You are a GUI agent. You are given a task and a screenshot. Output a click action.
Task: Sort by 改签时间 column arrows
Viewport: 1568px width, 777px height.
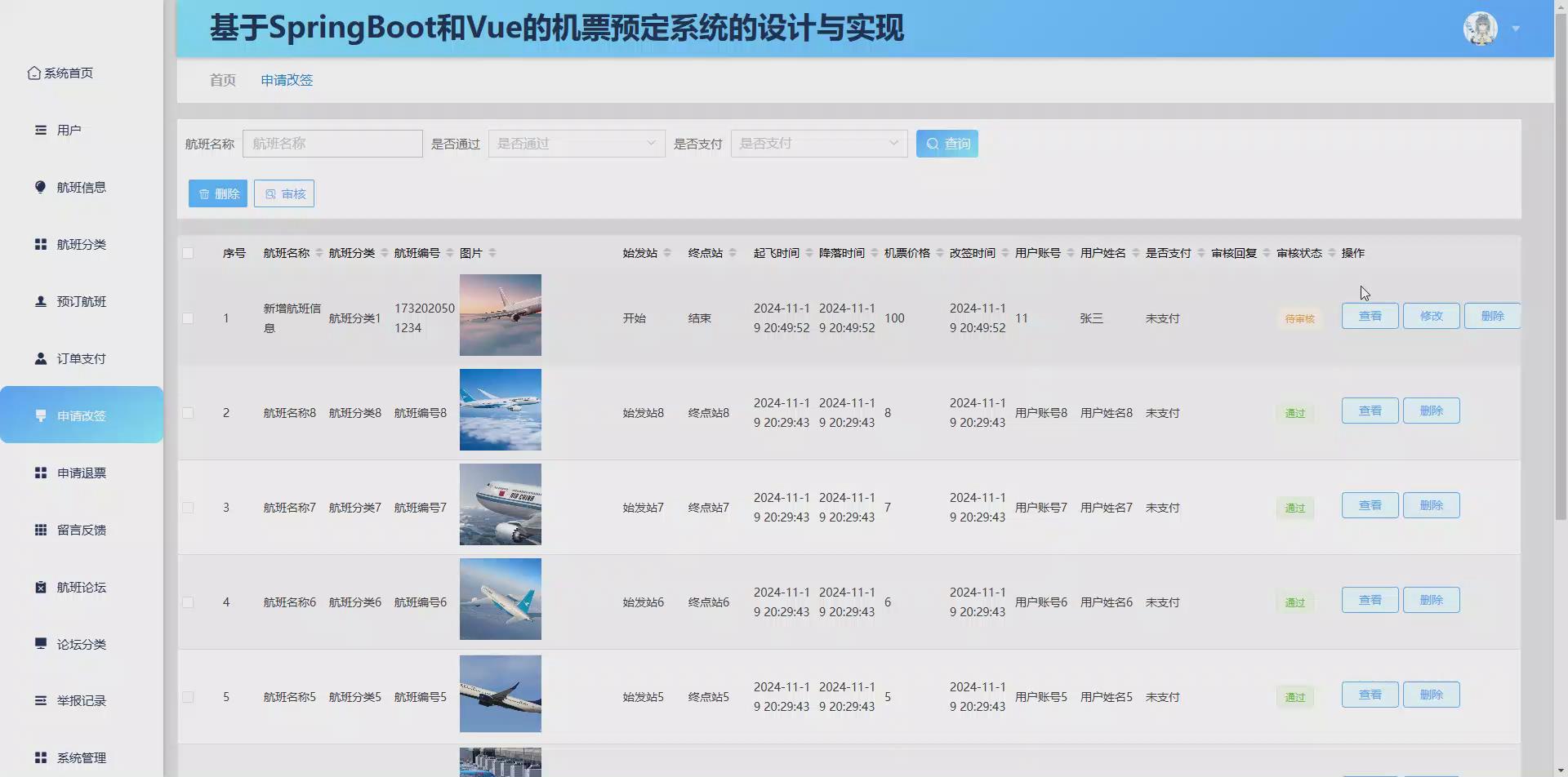point(1005,253)
